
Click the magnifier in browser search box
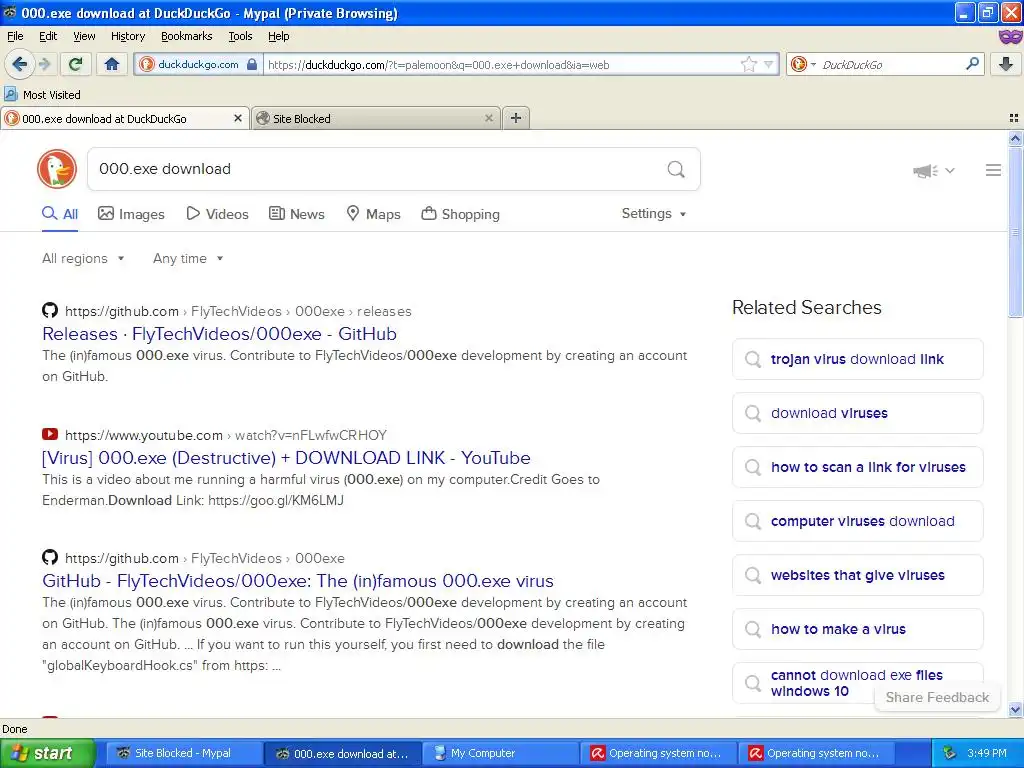[x=972, y=64]
